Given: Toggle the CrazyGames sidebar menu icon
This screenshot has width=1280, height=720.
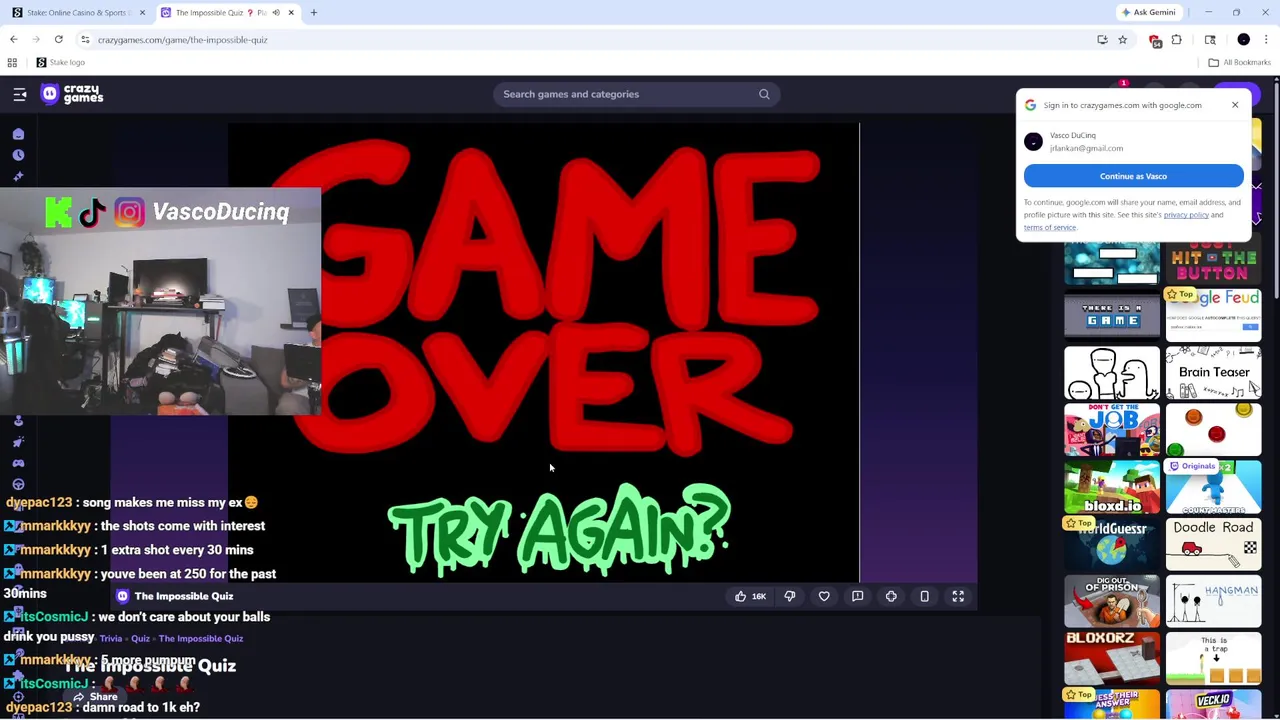Looking at the screenshot, I should click(x=19, y=94).
